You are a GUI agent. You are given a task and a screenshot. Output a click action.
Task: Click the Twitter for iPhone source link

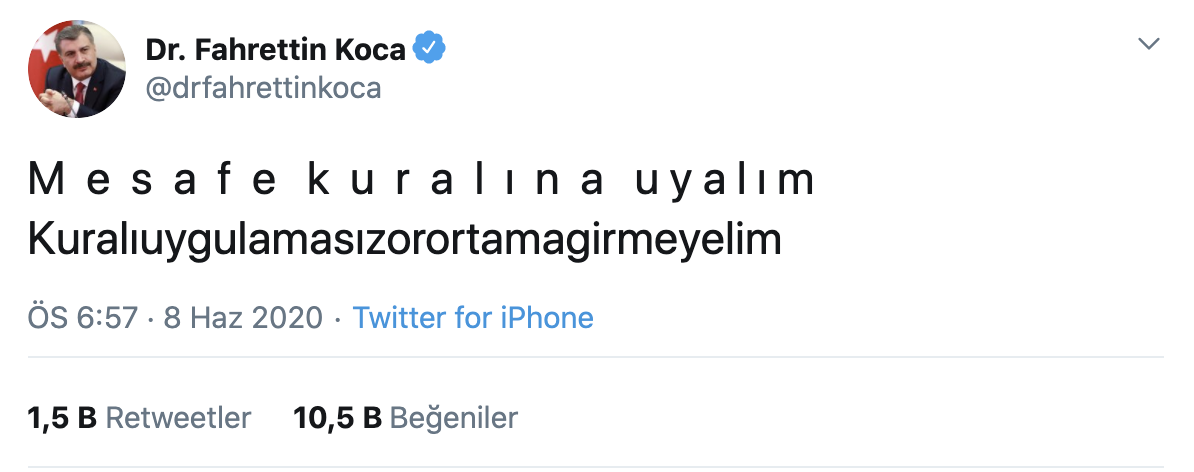point(473,318)
